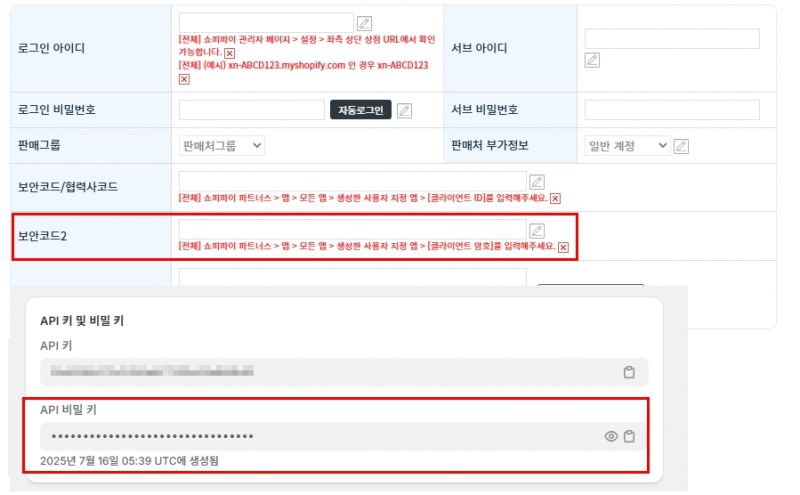Click edit icon beside 보안코드2 field
This screenshot has height=495, width=800.
click(x=536, y=231)
